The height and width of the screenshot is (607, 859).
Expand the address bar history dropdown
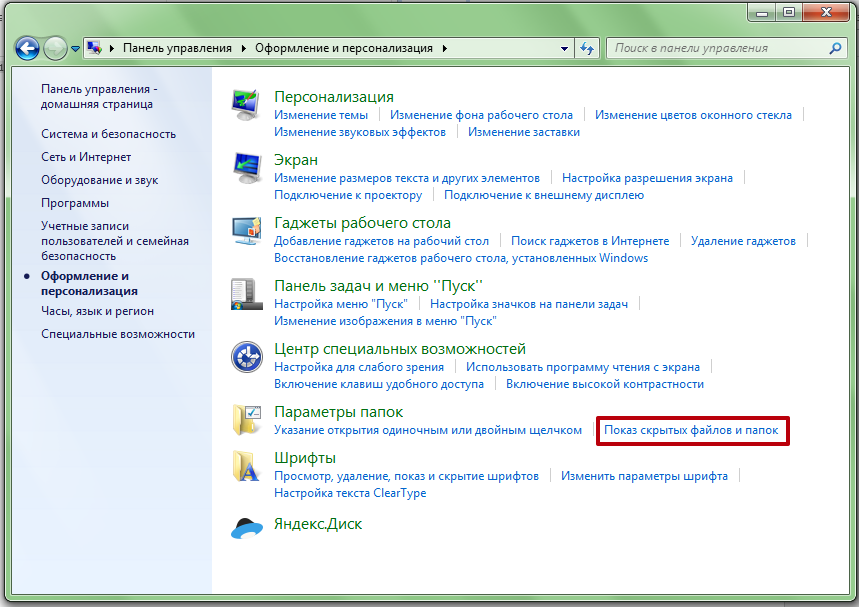coord(564,49)
